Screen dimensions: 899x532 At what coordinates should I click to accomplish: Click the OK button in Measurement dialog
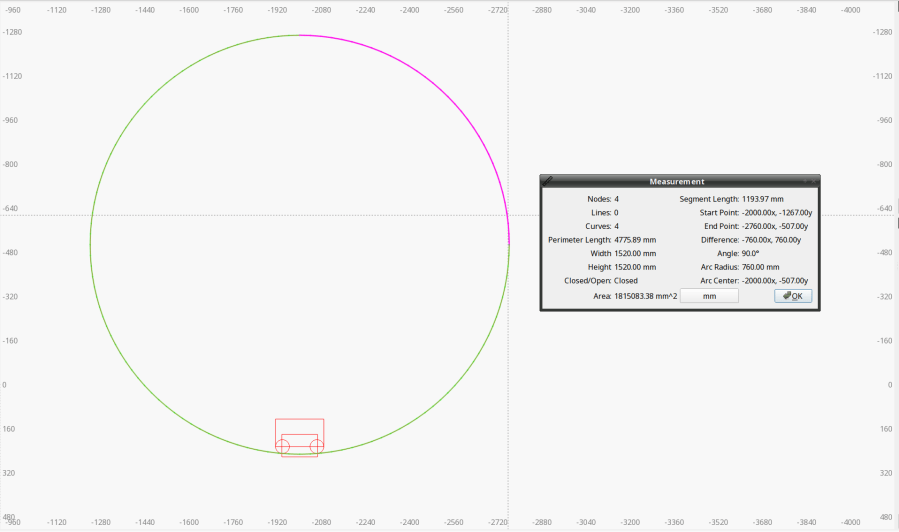click(793, 296)
